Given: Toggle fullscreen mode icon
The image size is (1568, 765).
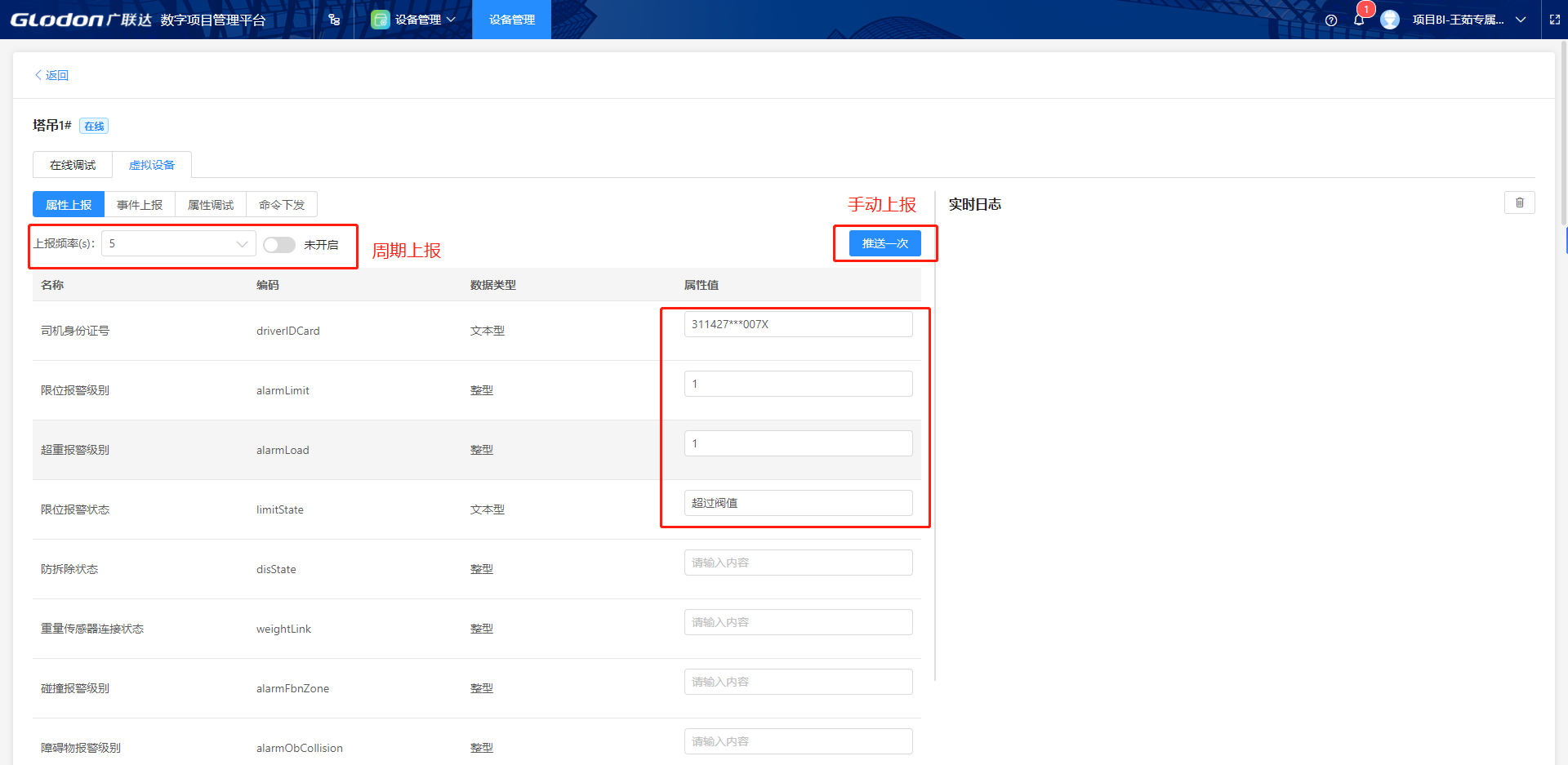Looking at the screenshot, I should pos(1555,20).
